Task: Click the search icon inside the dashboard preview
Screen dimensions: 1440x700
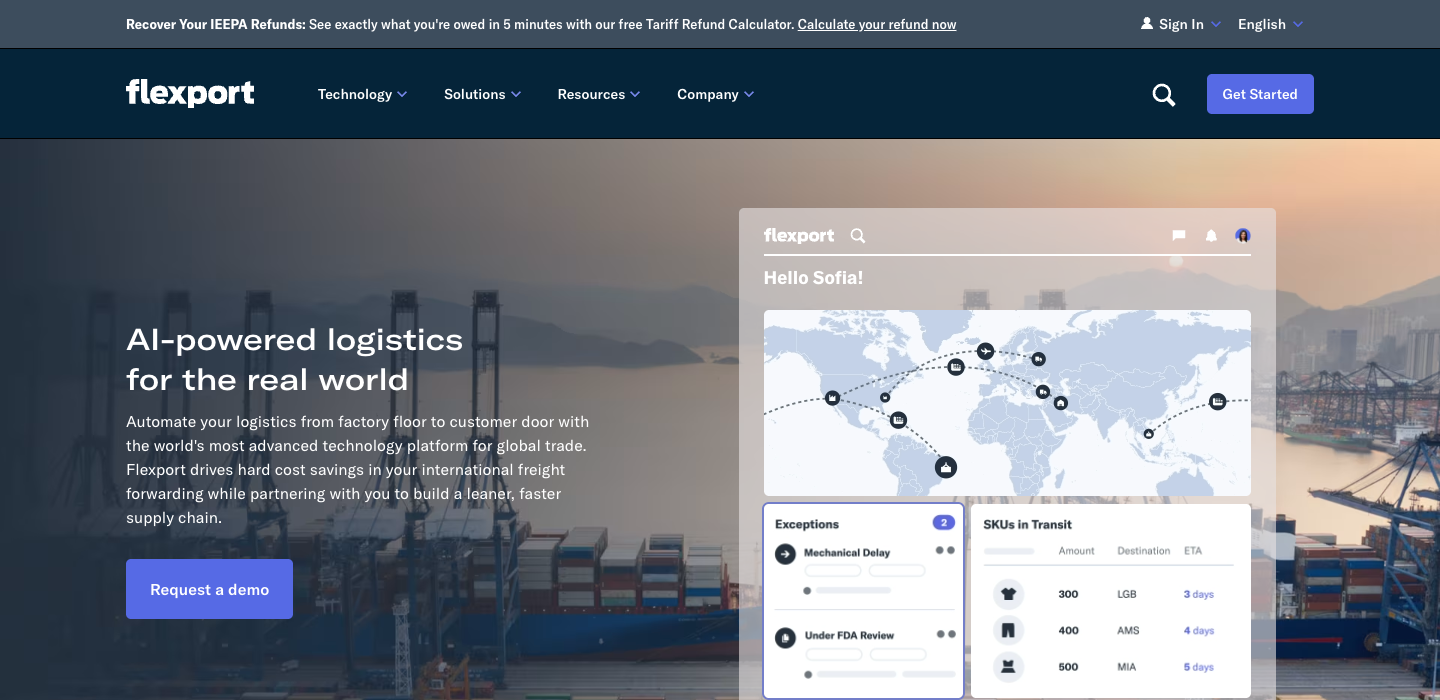Action: pos(858,236)
